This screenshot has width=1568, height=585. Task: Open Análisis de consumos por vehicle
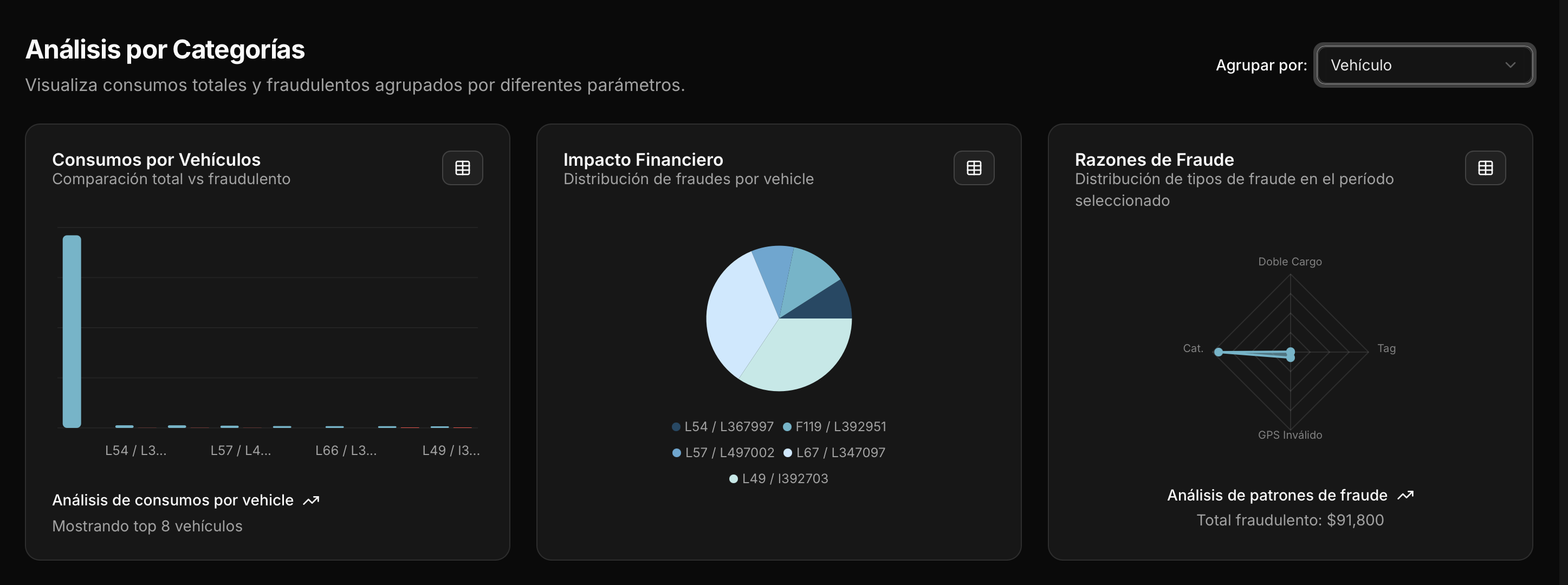172,500
